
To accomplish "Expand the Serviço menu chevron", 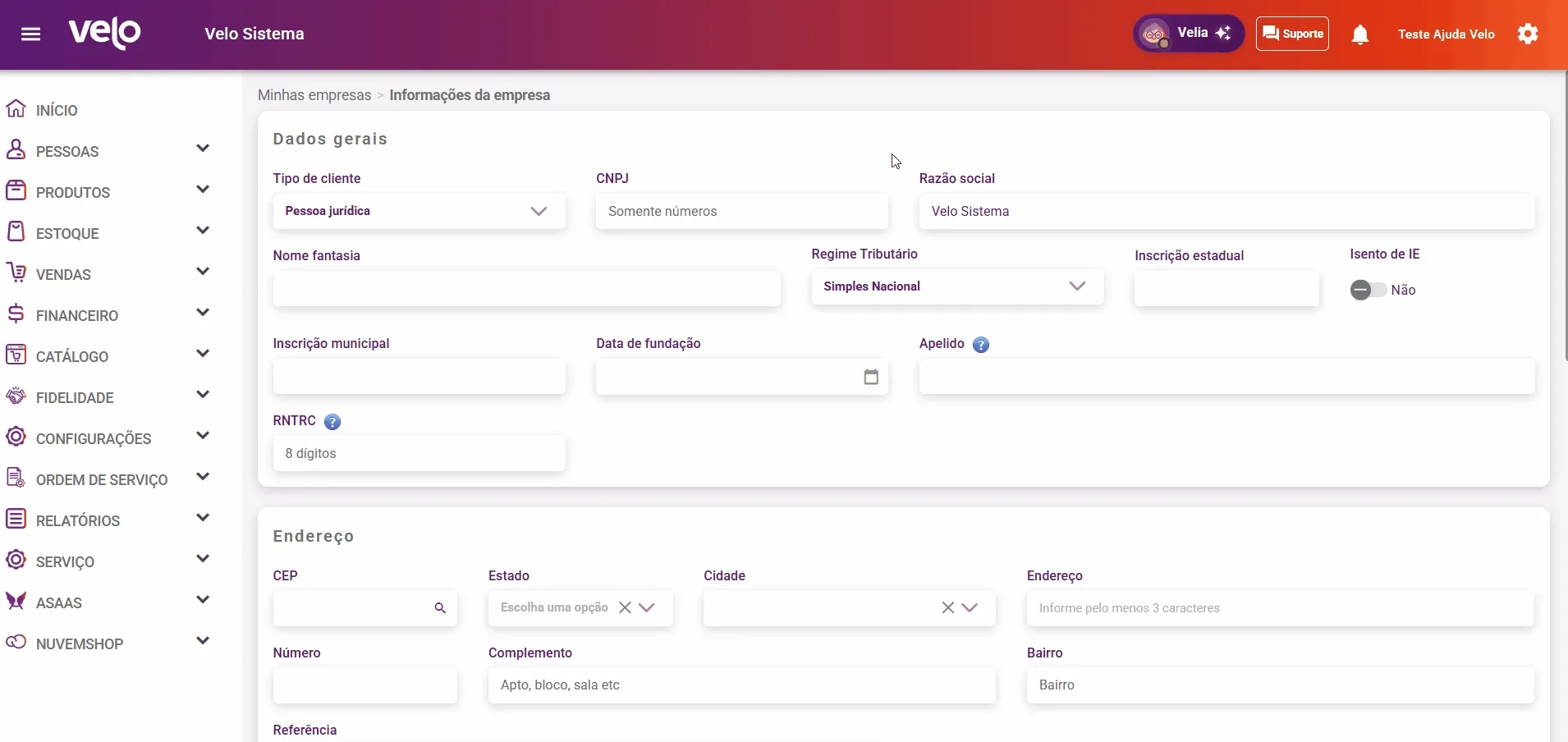I will [203, 559].
